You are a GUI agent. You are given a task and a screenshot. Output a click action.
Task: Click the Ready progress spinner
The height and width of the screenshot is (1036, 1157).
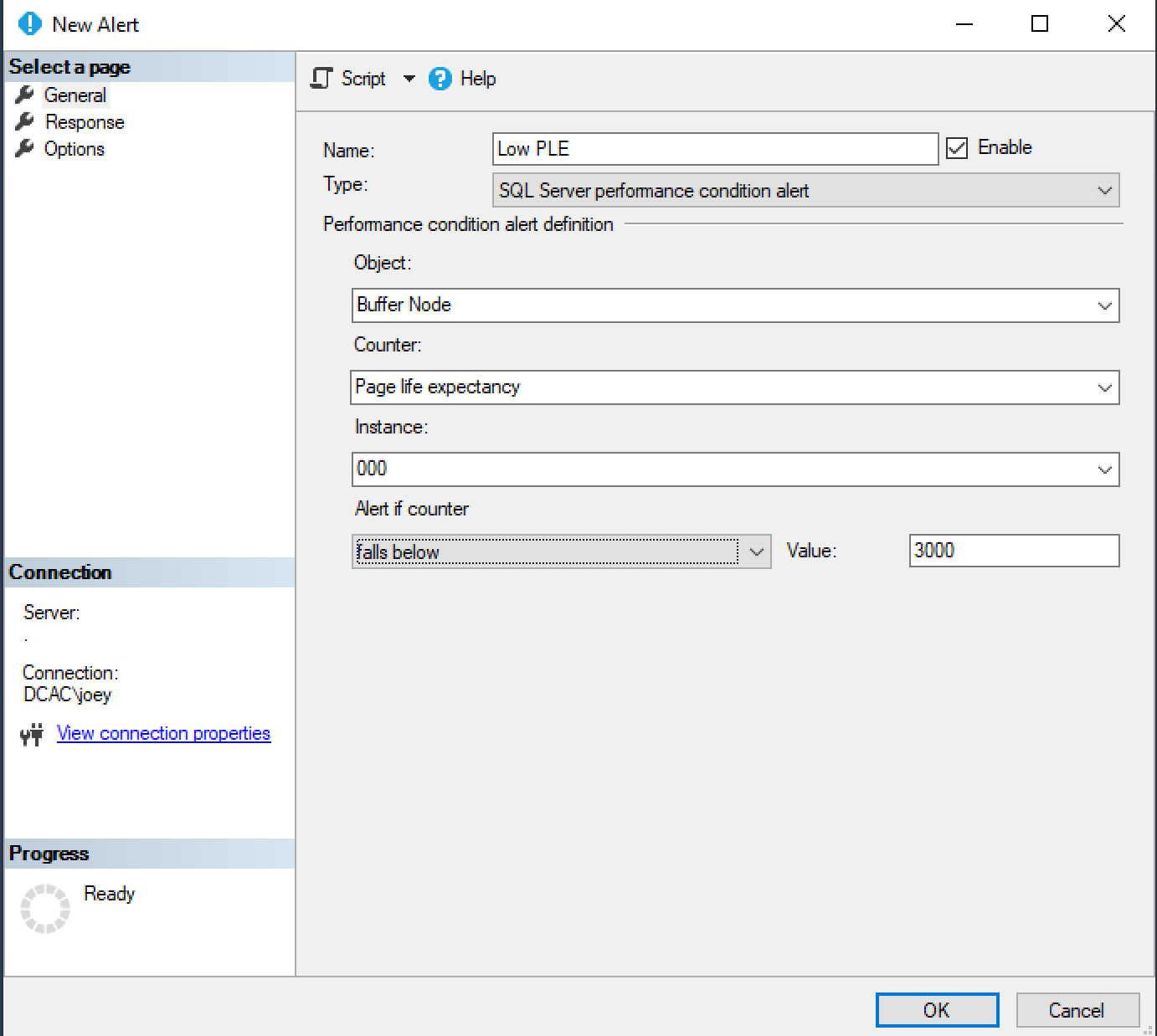coord(44,909)
